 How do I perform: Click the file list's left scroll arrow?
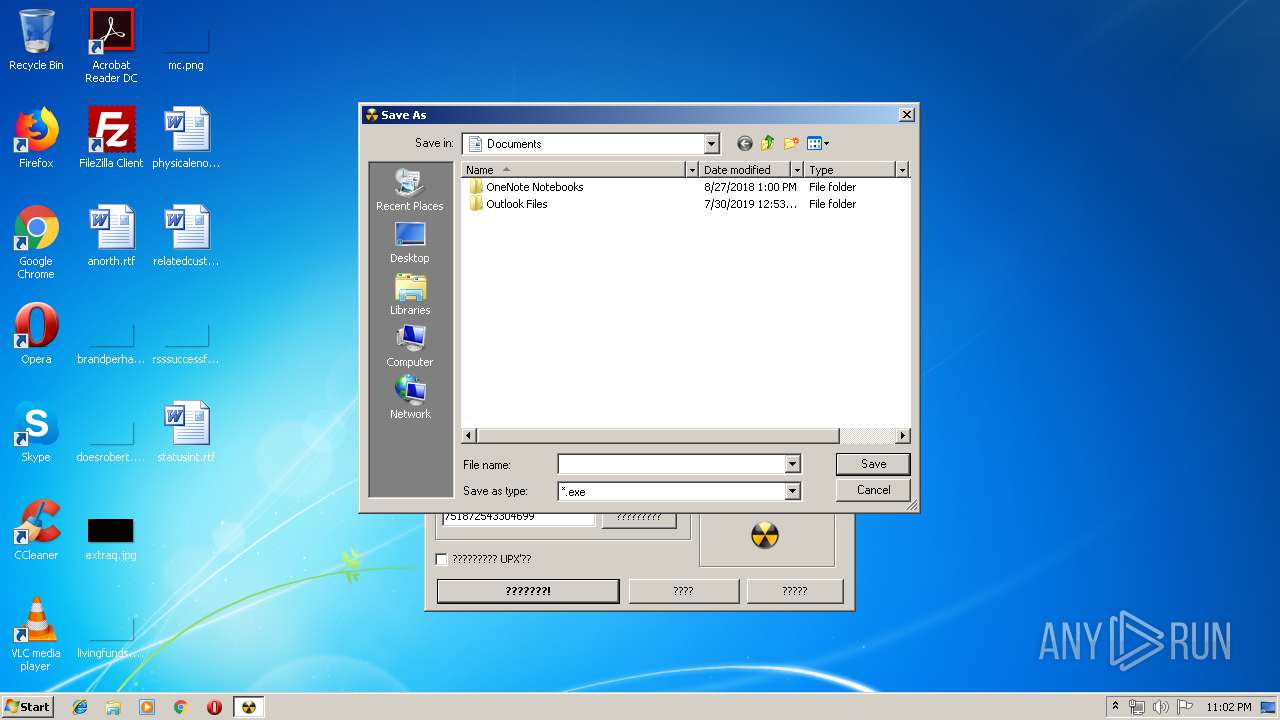469,436
